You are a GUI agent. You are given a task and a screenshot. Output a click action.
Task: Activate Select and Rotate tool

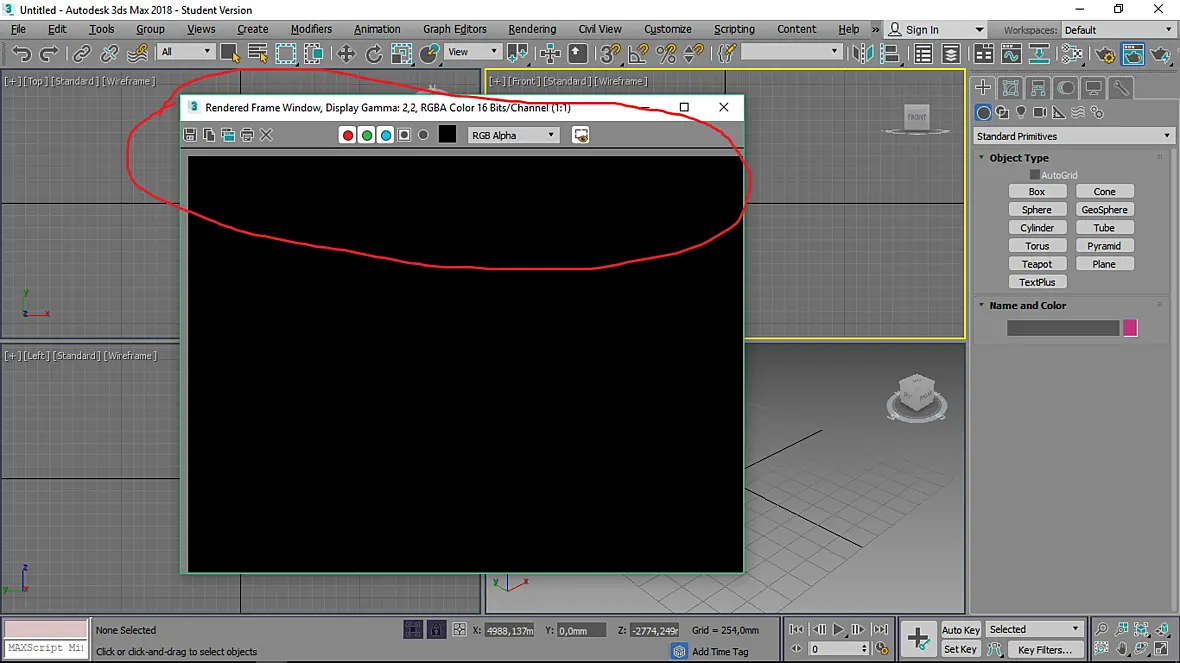pos(373,53)
